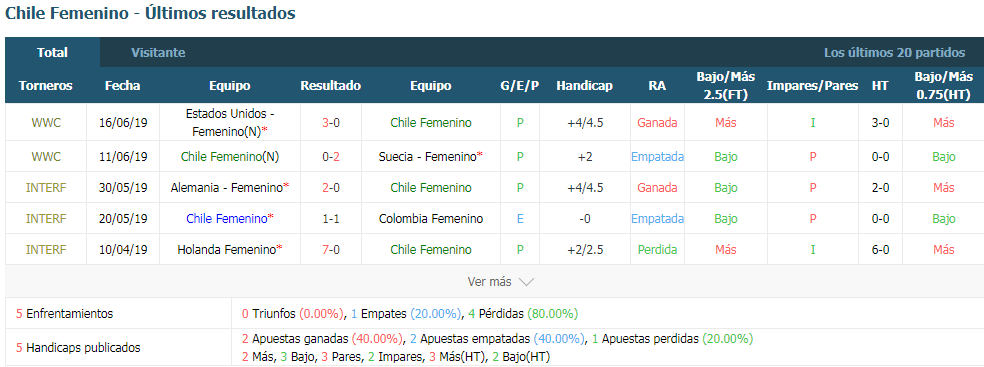Viewport: 984px width, 367px height.
Task: Open the 1-1 result against Colombia
Action: tap(331, 218)
